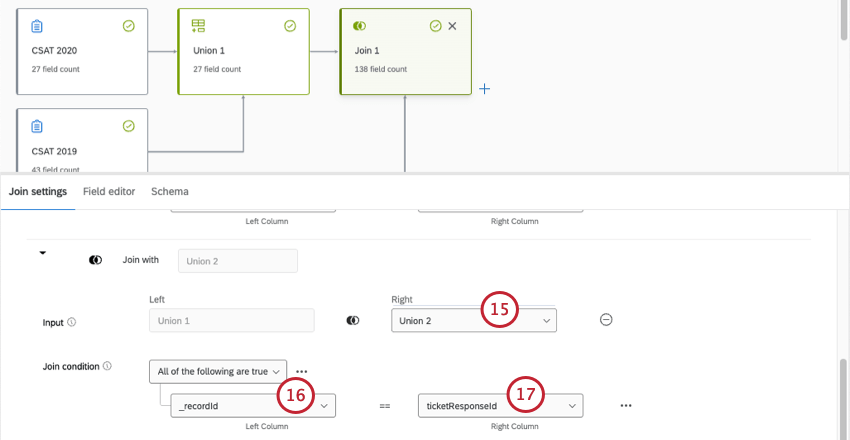The image size is (850, 440).
Task: Click the CSAT 2019 clipboard source icon
Action: pos(37,126)
